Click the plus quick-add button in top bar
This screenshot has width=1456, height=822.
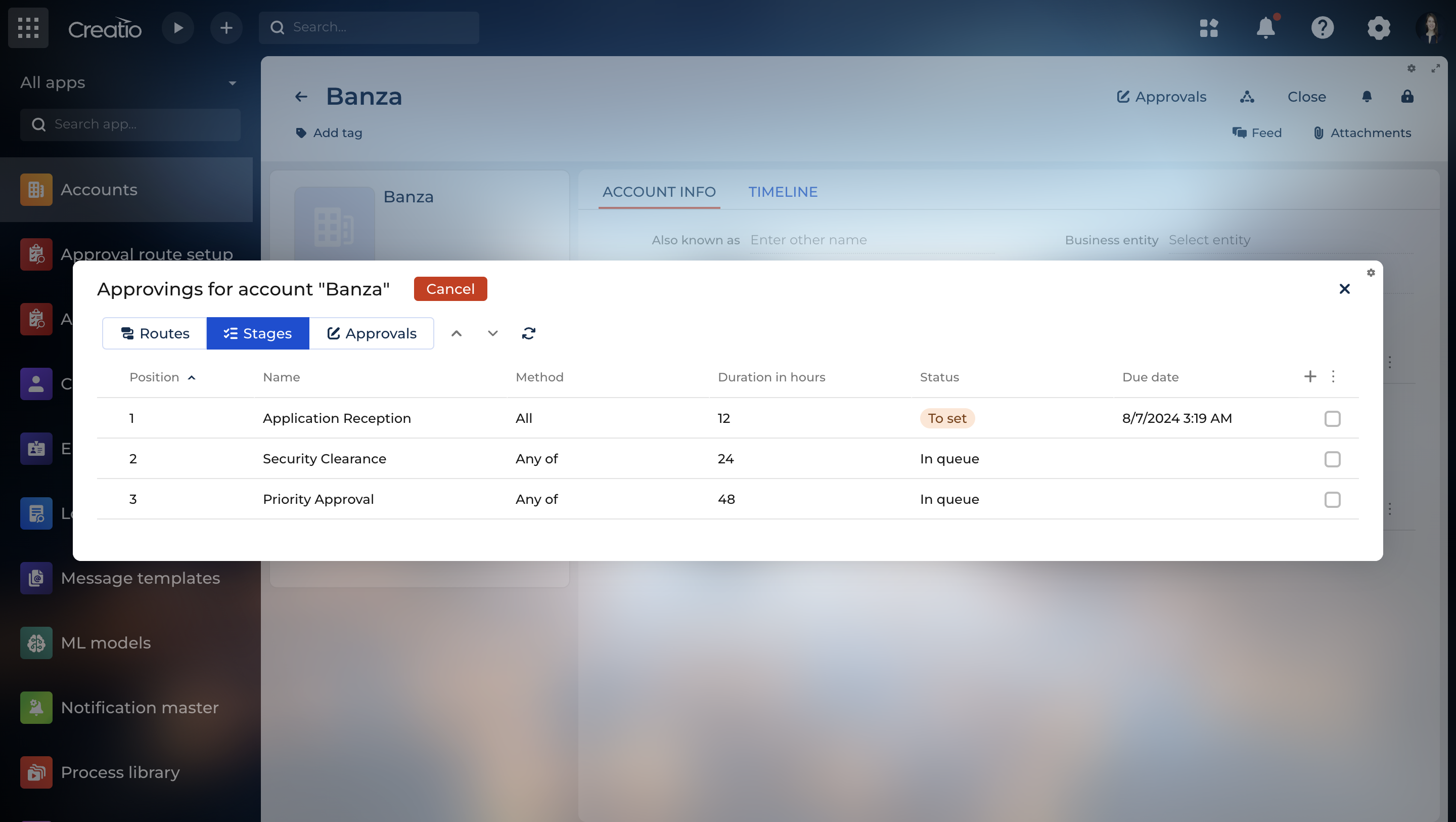click(x=226, y=28)
